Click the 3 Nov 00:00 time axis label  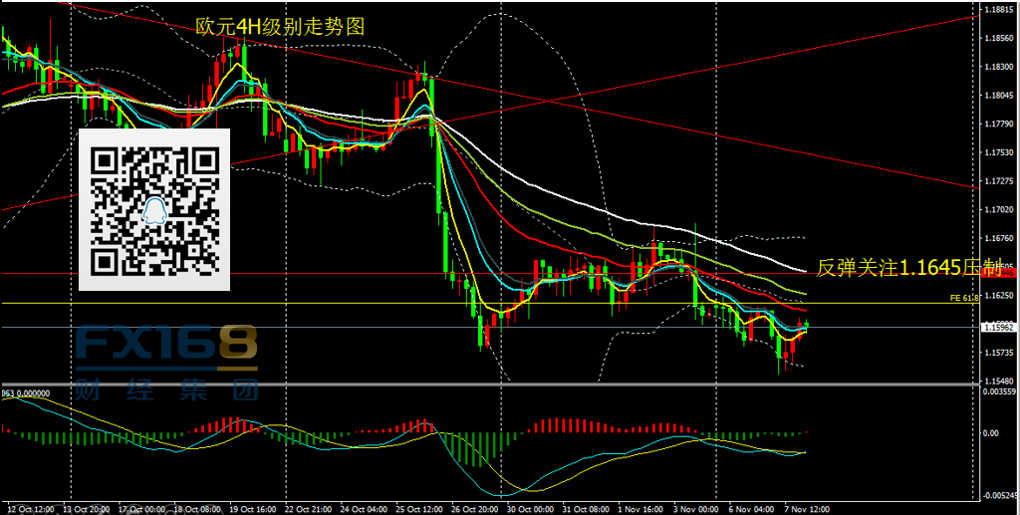[694, 507]
